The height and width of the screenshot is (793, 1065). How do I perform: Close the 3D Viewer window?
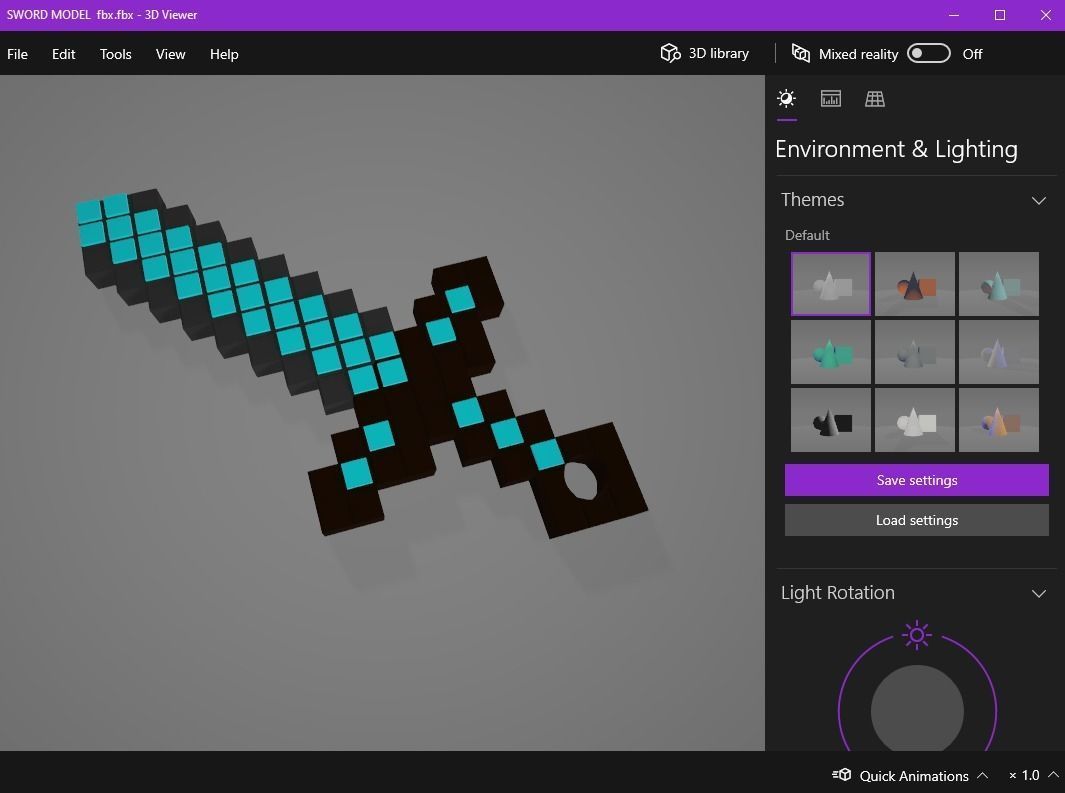(x=1046, y=15)
